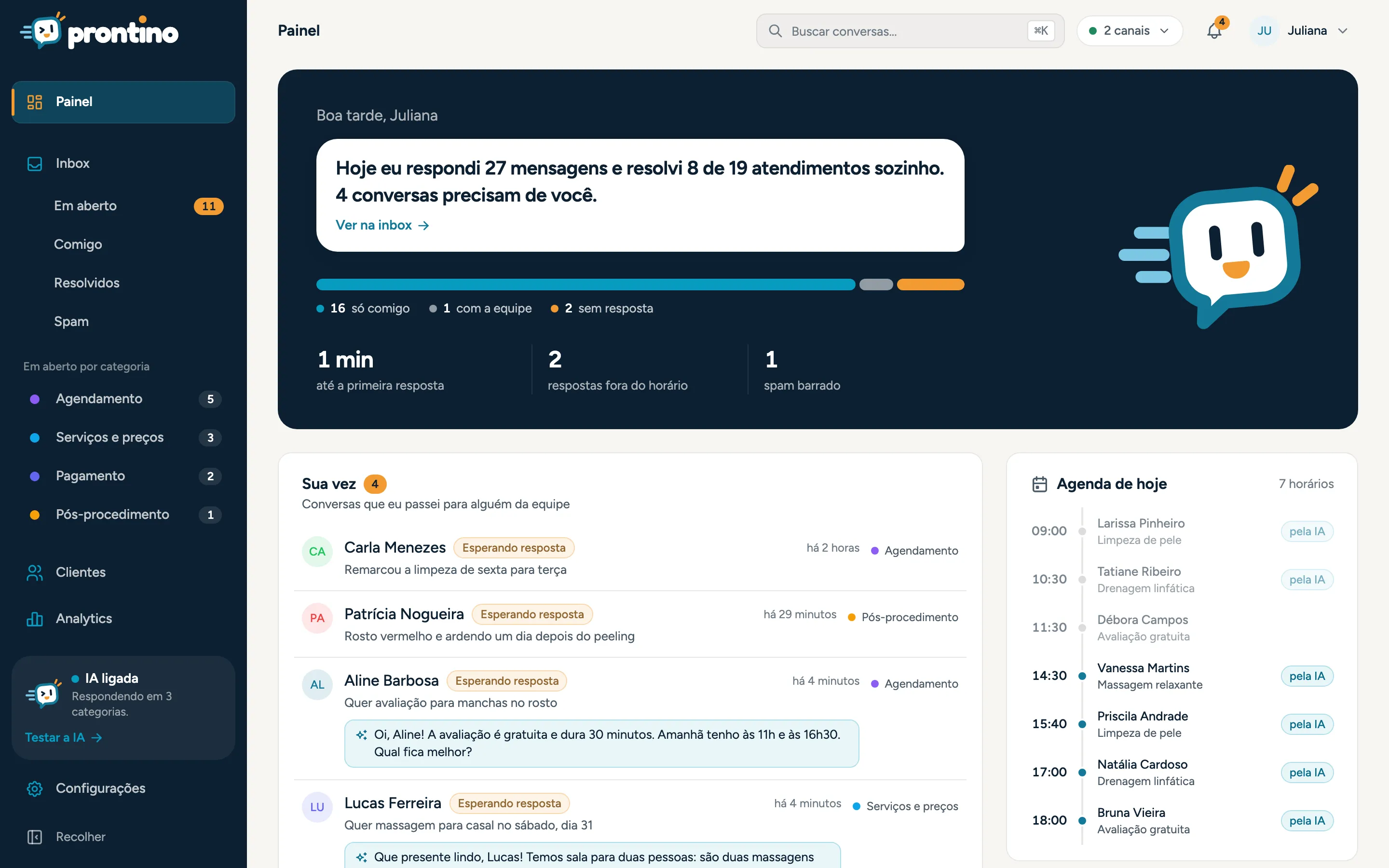This screenshot has width=1389, height=868.
Task: Click the Buscar conversas search field
Action: (910, 31)
